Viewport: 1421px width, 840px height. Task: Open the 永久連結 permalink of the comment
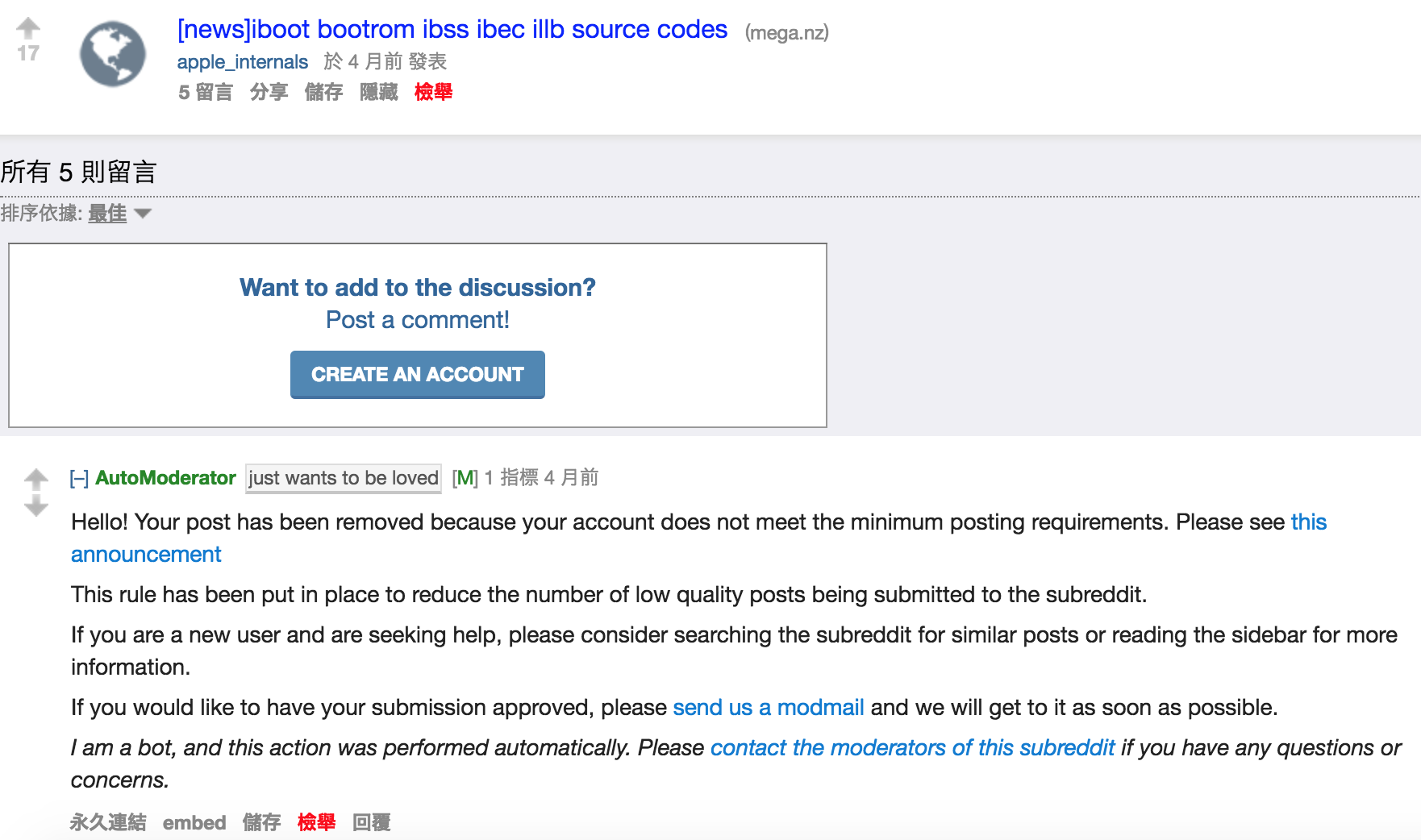pos(108,822)
